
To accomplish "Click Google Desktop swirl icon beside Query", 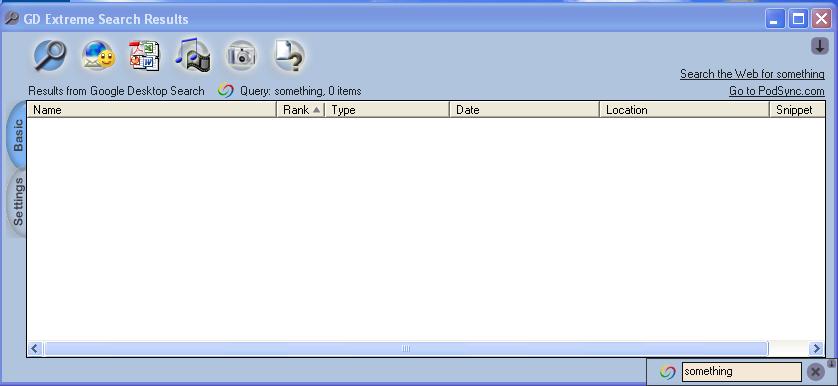I will (226, 91).
